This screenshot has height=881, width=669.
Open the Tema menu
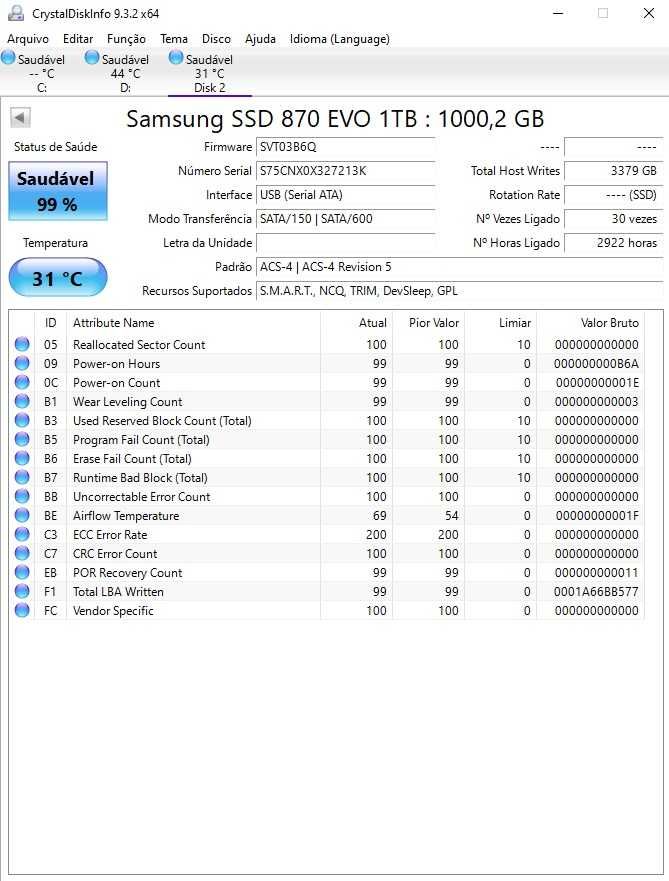coord(174,39)
